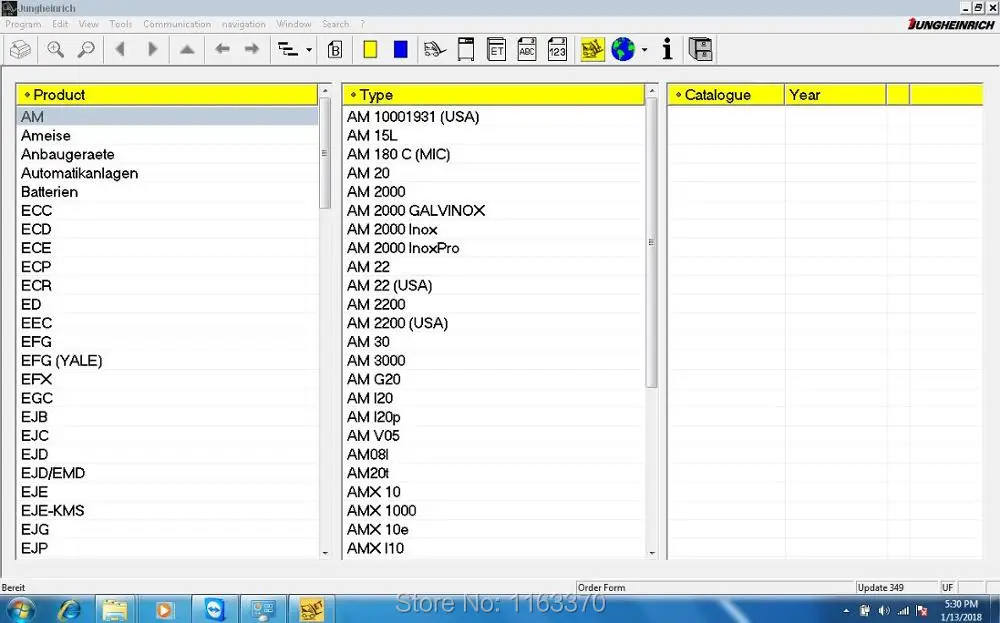Click the B document toolbar icon
This screenshot has height=623, width=1000.
click(x=335, y=49)
